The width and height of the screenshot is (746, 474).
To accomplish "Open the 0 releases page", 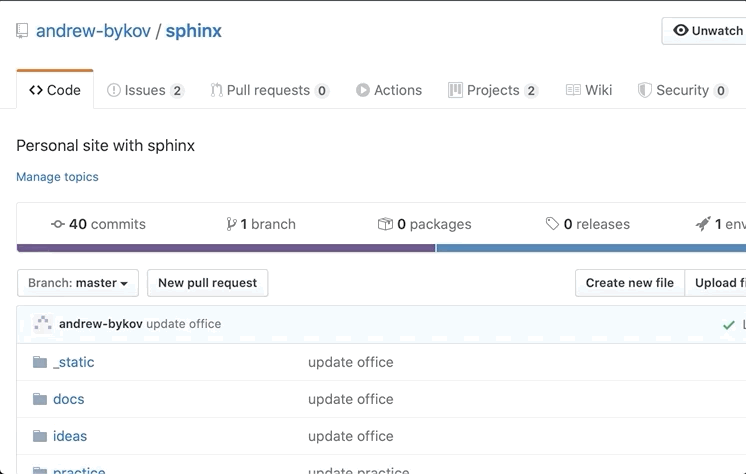I will click(x=588, y=224).
